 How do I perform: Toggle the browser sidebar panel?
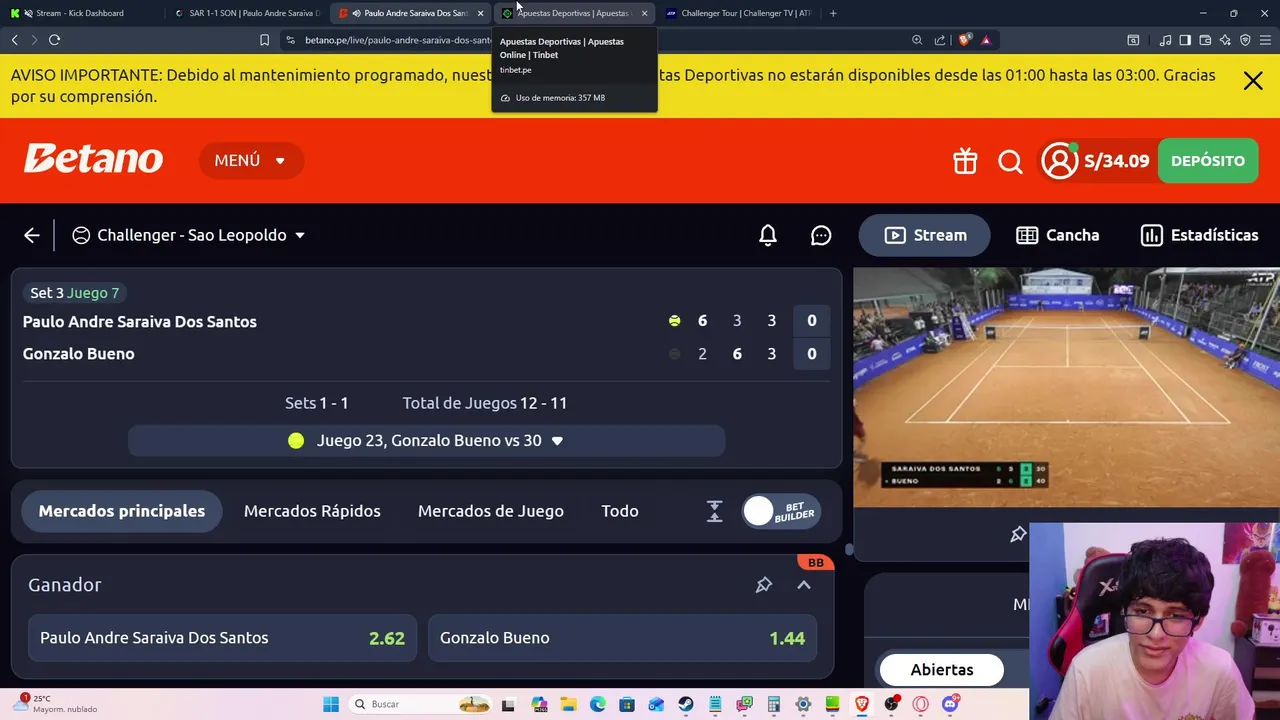point(1185,40)
